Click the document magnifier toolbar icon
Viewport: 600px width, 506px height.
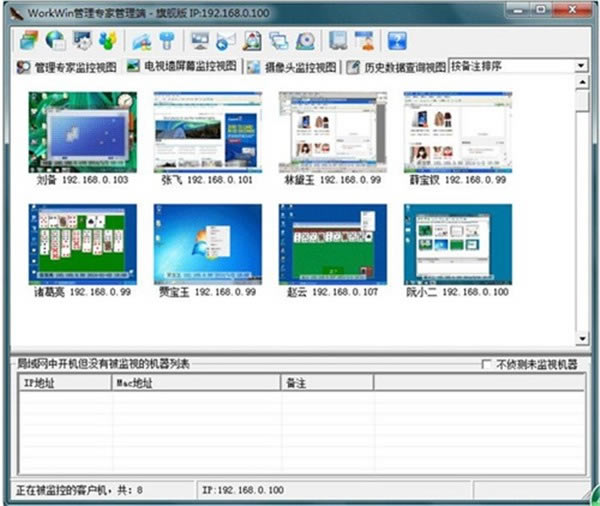pos(252,41)
